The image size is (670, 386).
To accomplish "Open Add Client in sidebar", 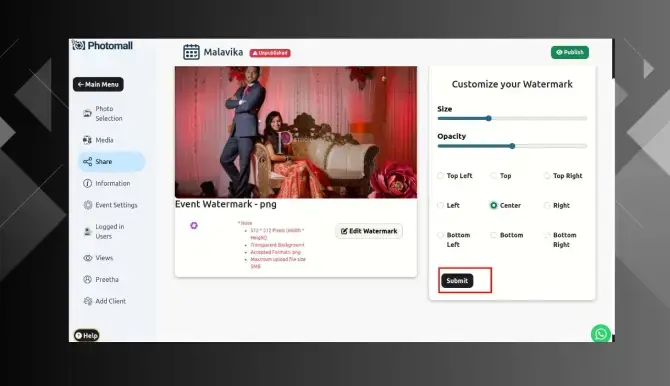I will (x=112, y=301).
